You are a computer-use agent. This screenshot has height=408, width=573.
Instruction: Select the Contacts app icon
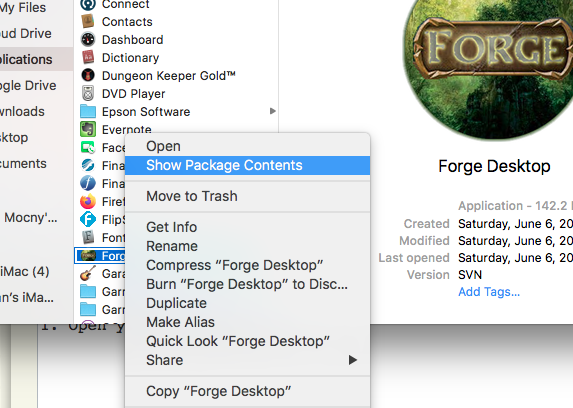(88, 21)
